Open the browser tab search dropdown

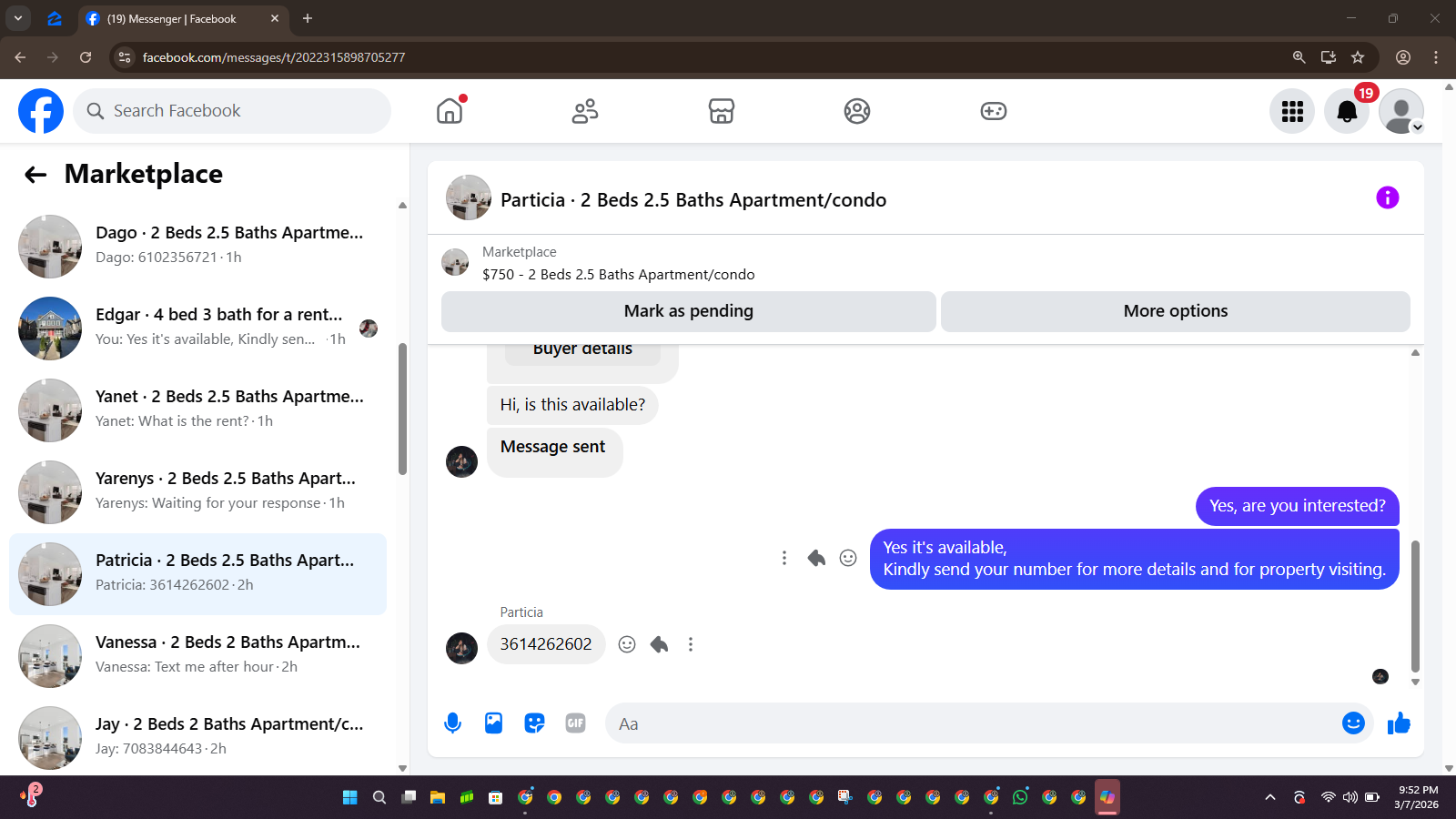(x=17, y=18)
